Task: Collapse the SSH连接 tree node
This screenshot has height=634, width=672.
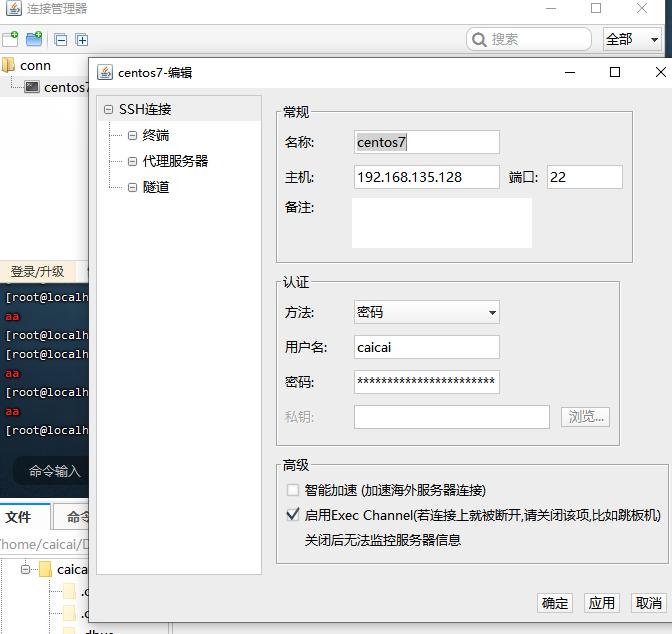Action: 108,110
